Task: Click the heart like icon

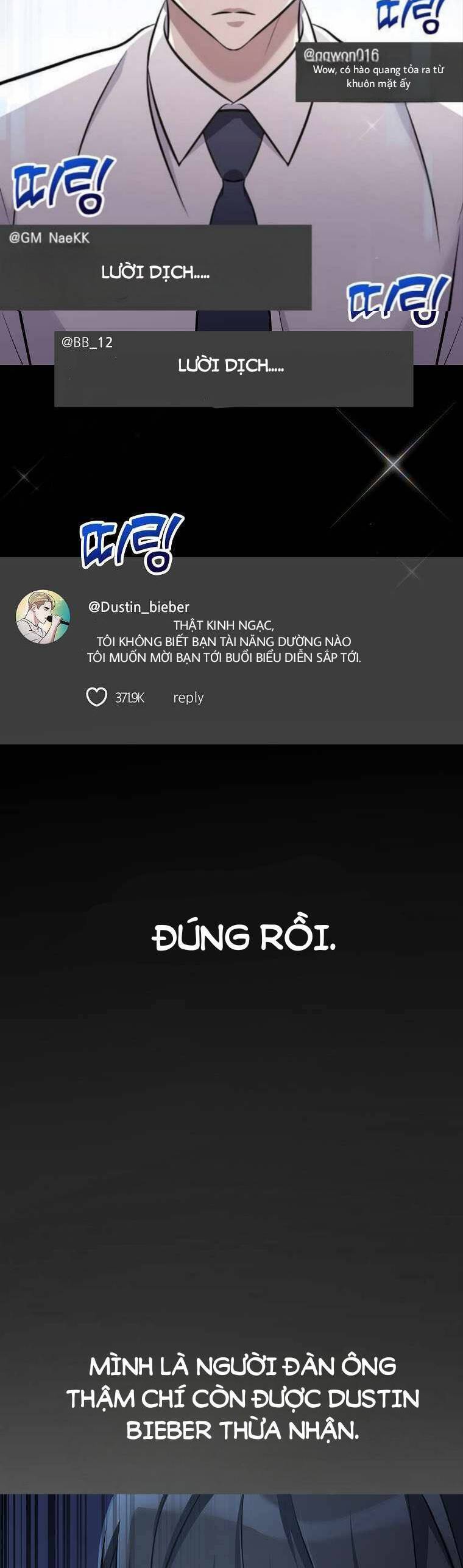Action: tap(96, 697)
